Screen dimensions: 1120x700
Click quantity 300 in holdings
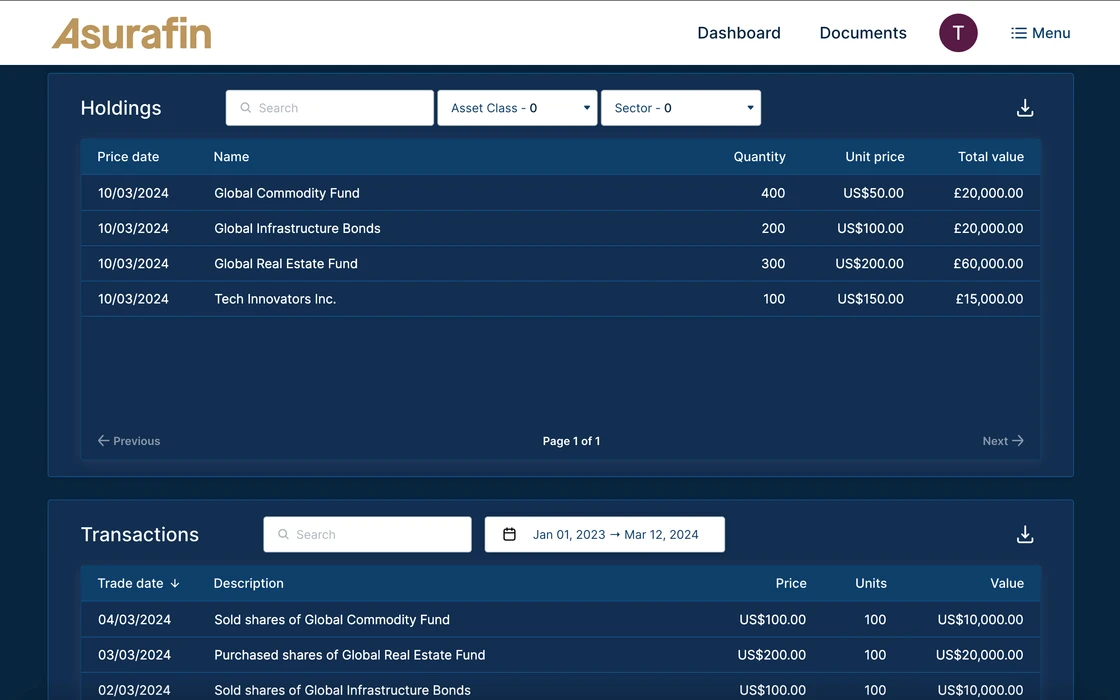(x=773, y=264)
